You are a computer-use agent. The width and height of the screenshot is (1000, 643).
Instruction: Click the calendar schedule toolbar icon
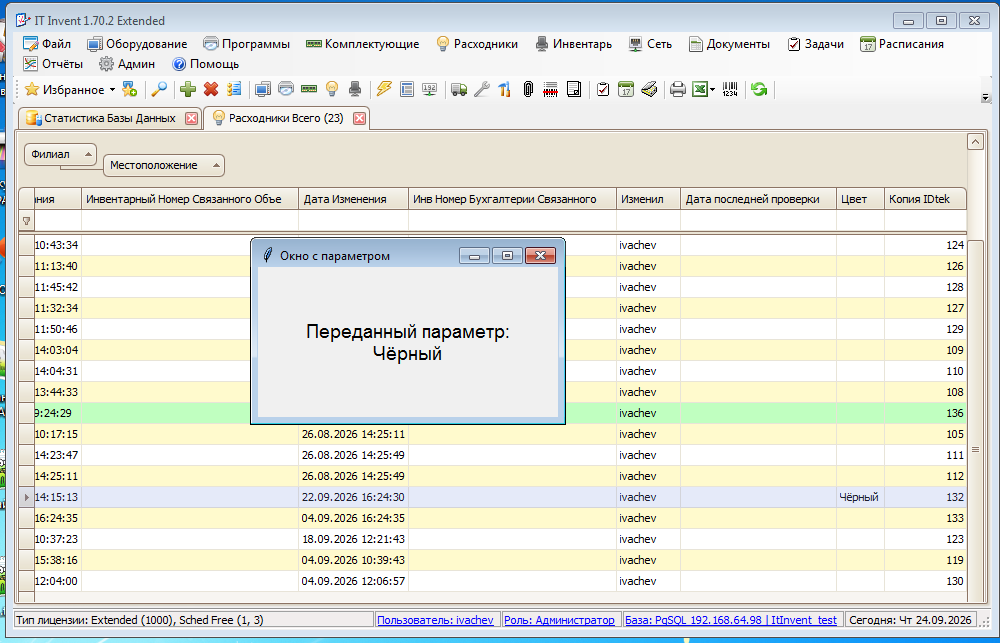tap(626, 89)
